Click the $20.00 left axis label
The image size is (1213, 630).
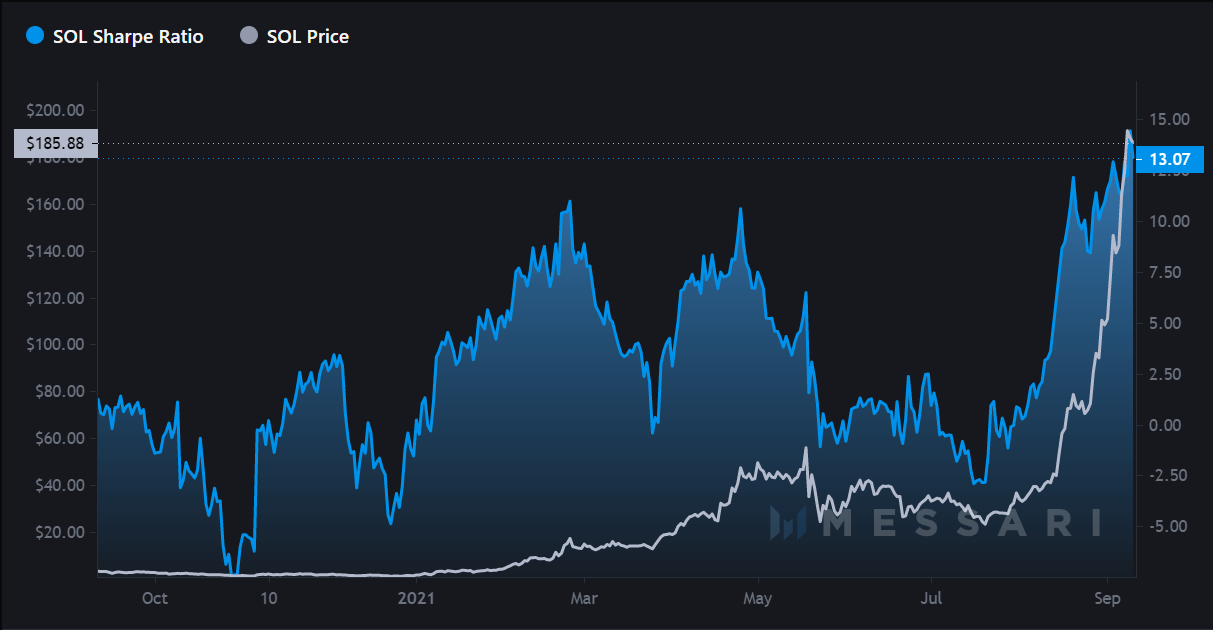point(60,532)
